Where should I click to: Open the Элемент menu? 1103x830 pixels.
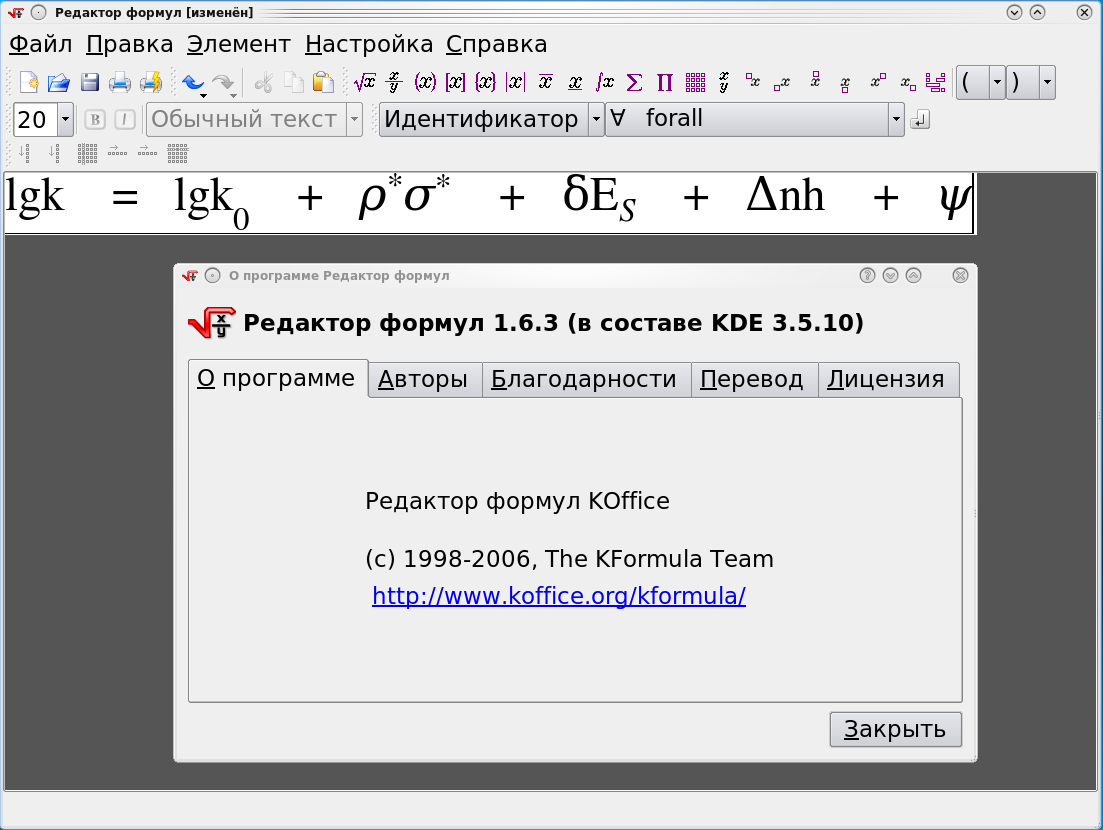238,44
